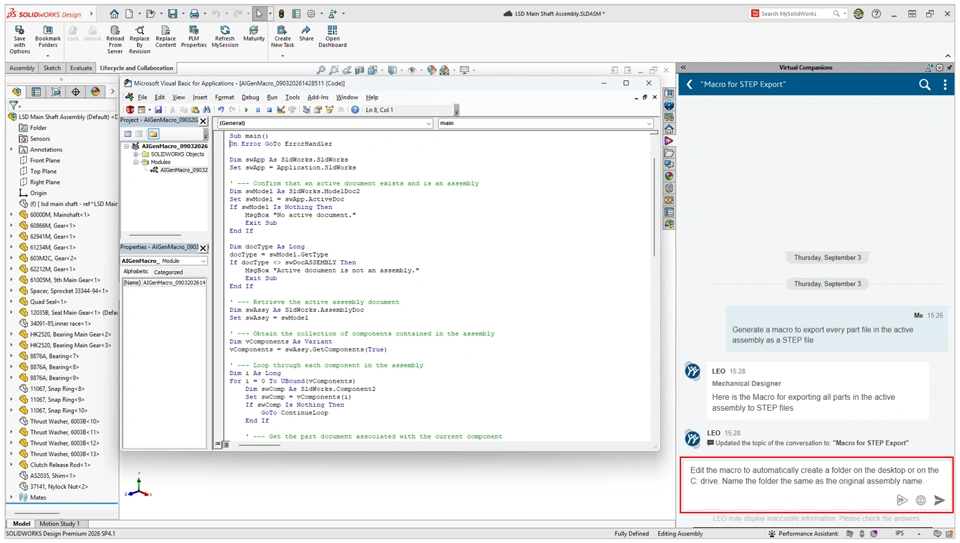Go back with chat header arrow
960x543 pixels.
[x=689, y=84]
